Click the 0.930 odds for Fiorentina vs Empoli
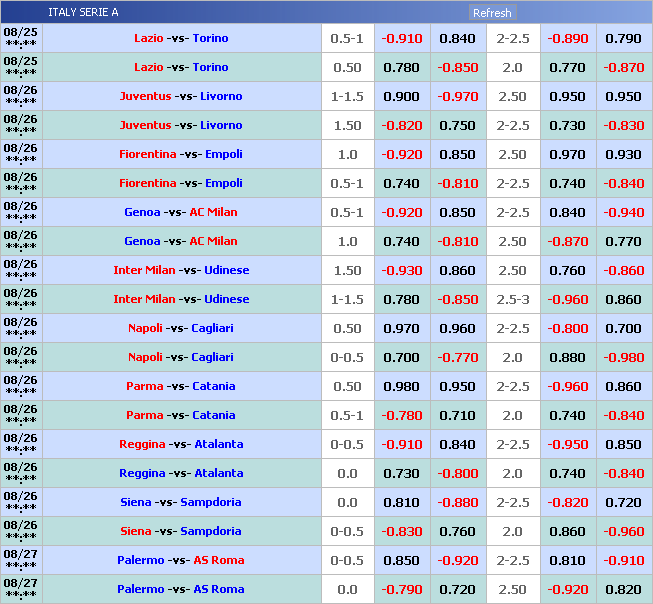The width and height of the screenshot is (653, 604). pyautogui.click(x=623, y=154)
